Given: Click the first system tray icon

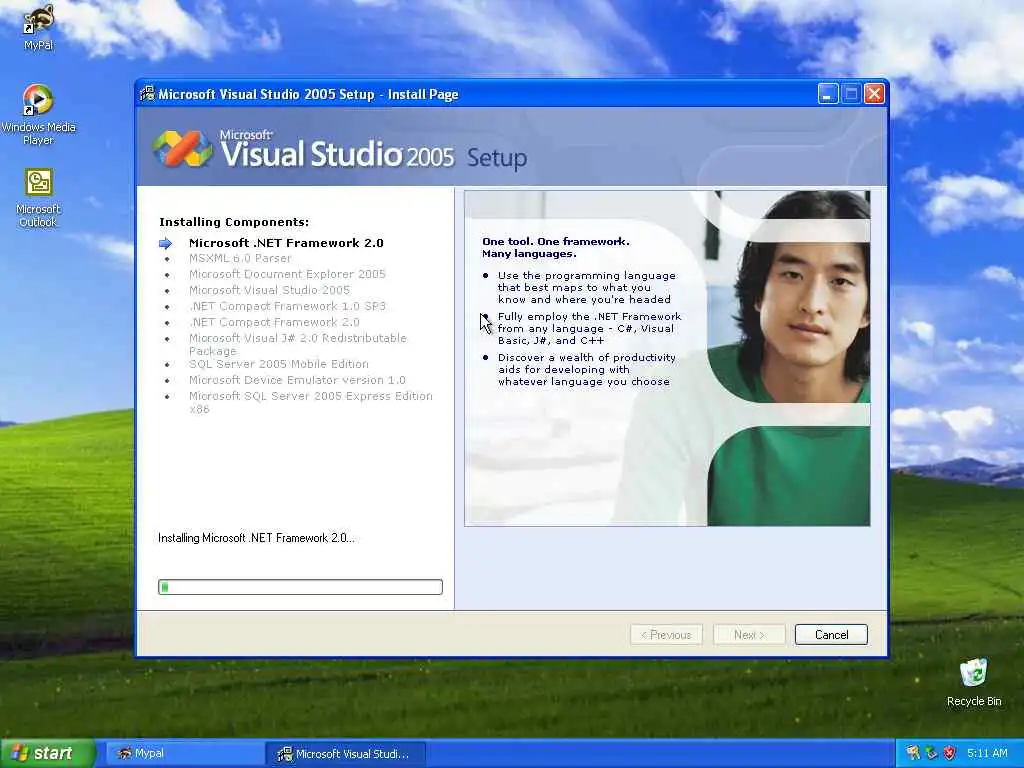Looking at the screenshot, I should pyautogui.click(x=914, y=753).
